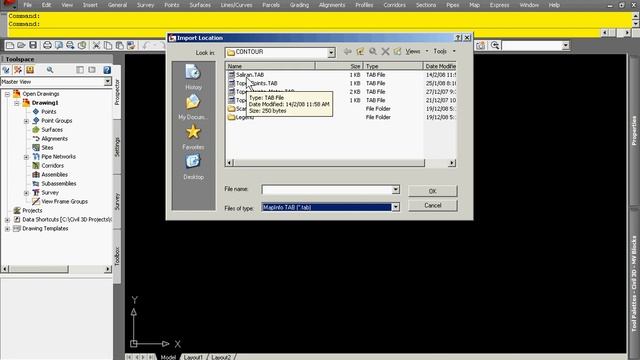Click the Cancel button
This screenshot has height=360, width=640.
433,205
